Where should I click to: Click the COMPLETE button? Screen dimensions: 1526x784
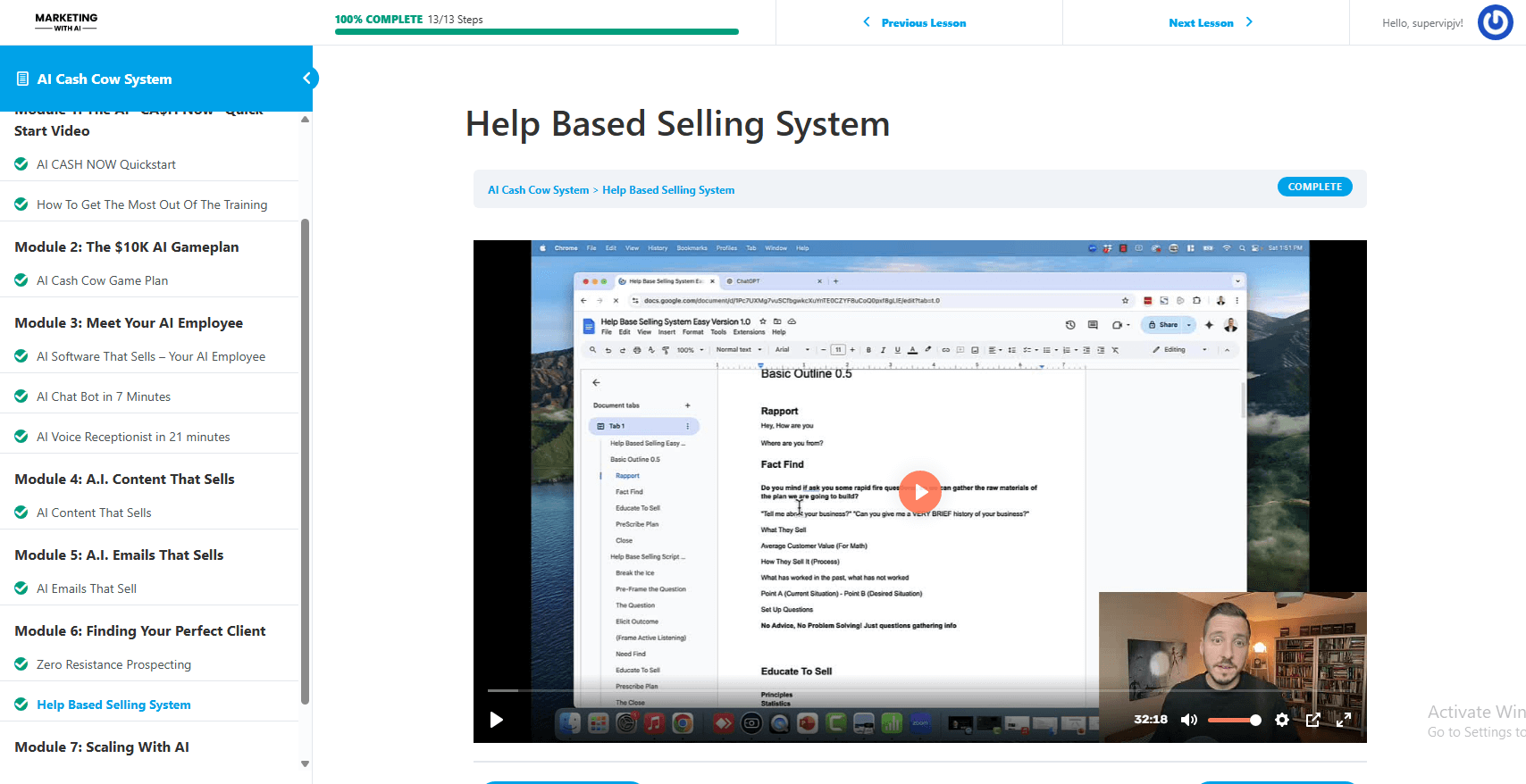(x=1314, y=187)
